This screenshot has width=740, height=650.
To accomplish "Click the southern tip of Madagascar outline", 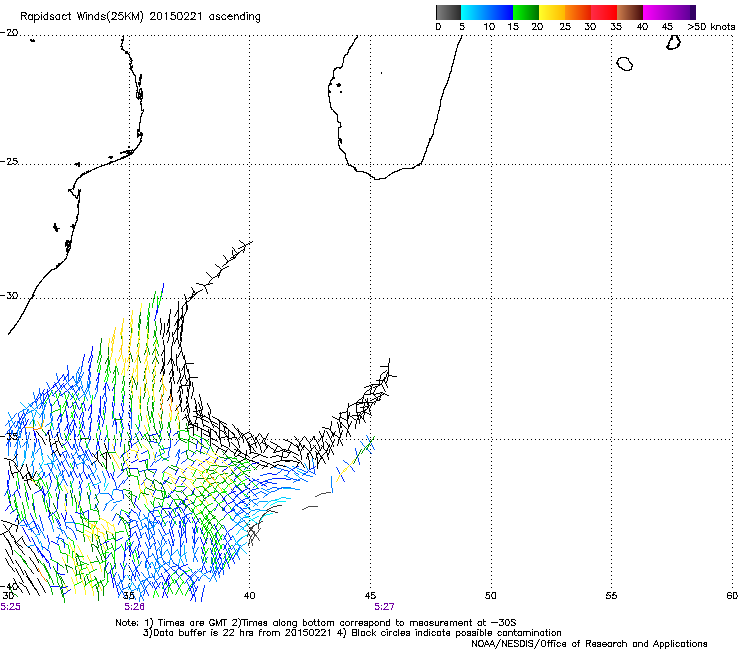I will pos(378,178).
